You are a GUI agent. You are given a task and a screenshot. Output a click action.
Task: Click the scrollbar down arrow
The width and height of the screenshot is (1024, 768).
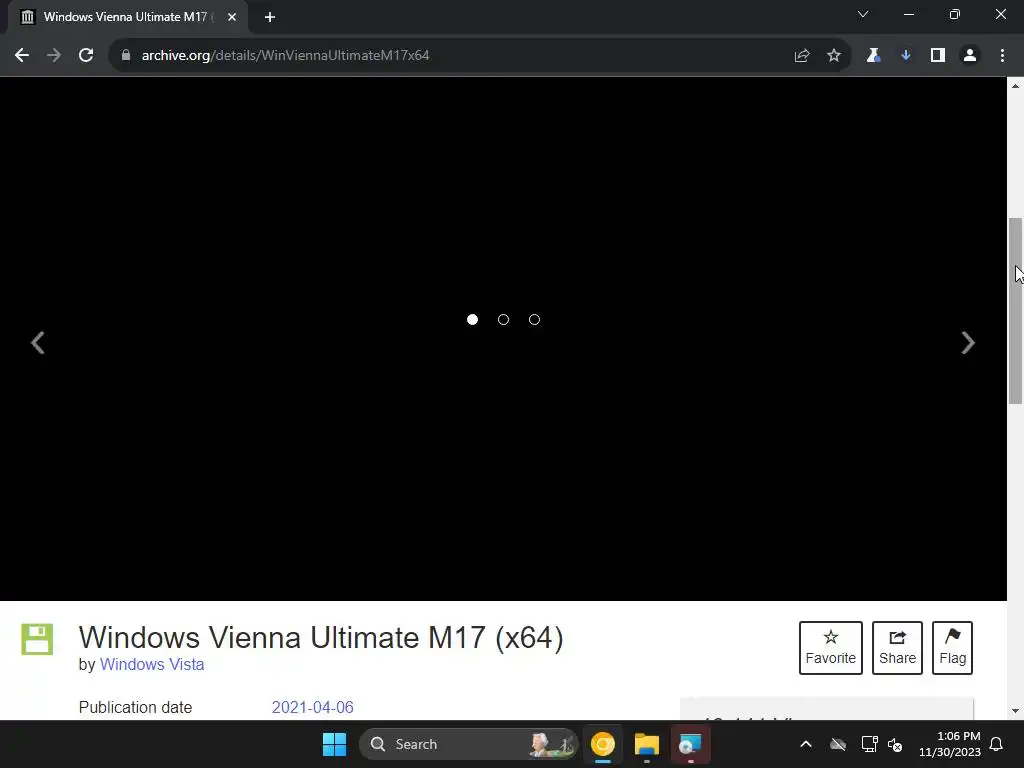[1016, 711]
